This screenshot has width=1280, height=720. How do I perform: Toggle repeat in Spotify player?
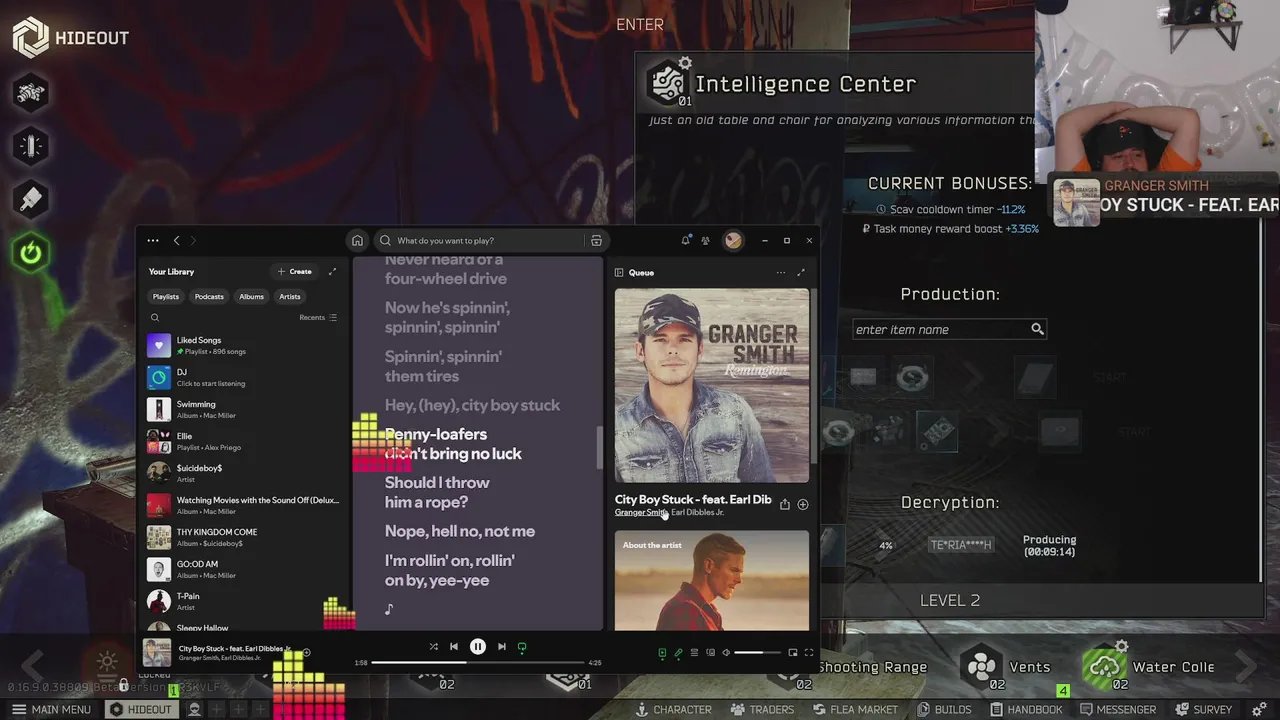tap(522, 647)
